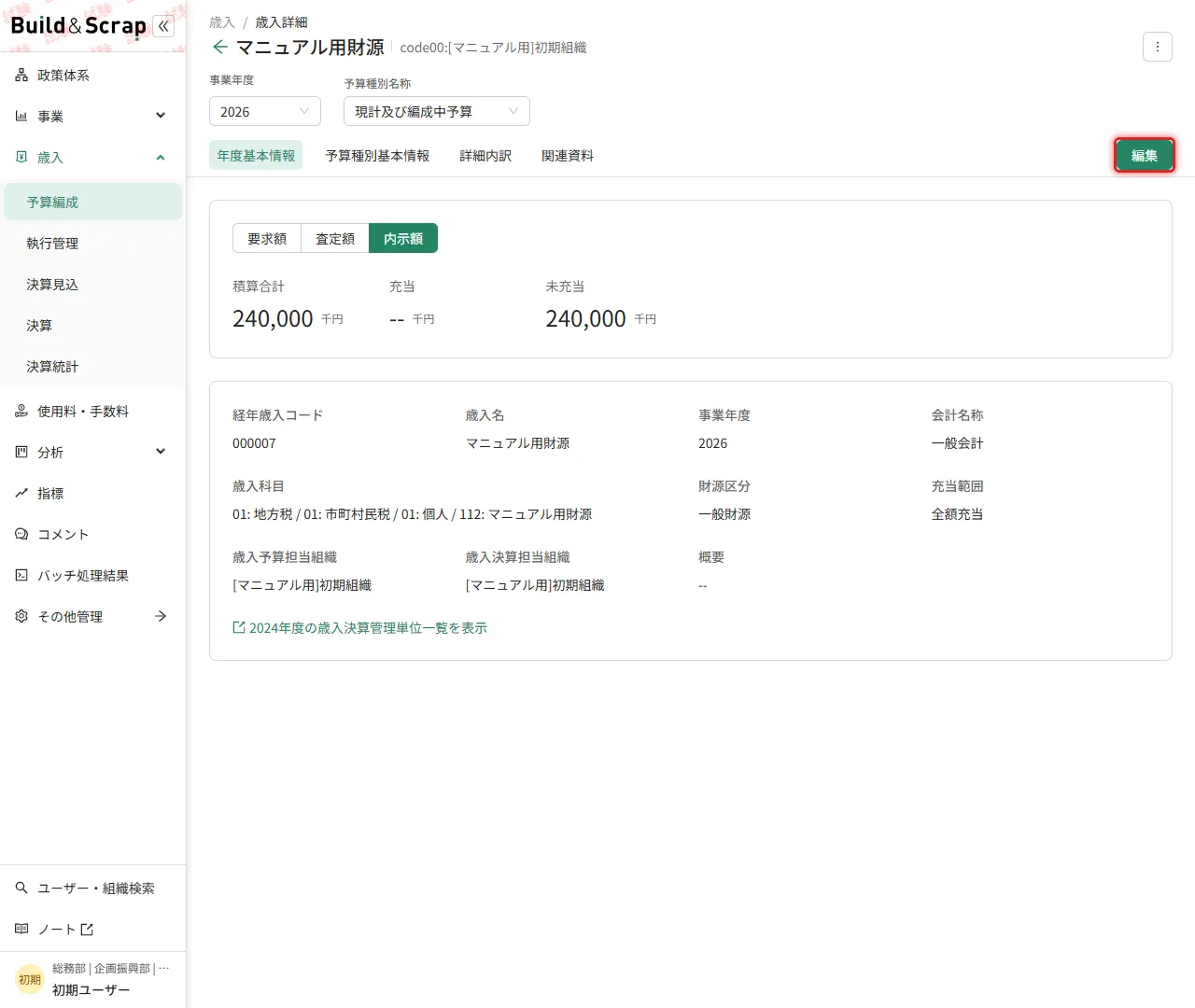Switch to the 予算種別基本情報 tab
This screenshot has width=1195, height=1008.
(377, 156)
